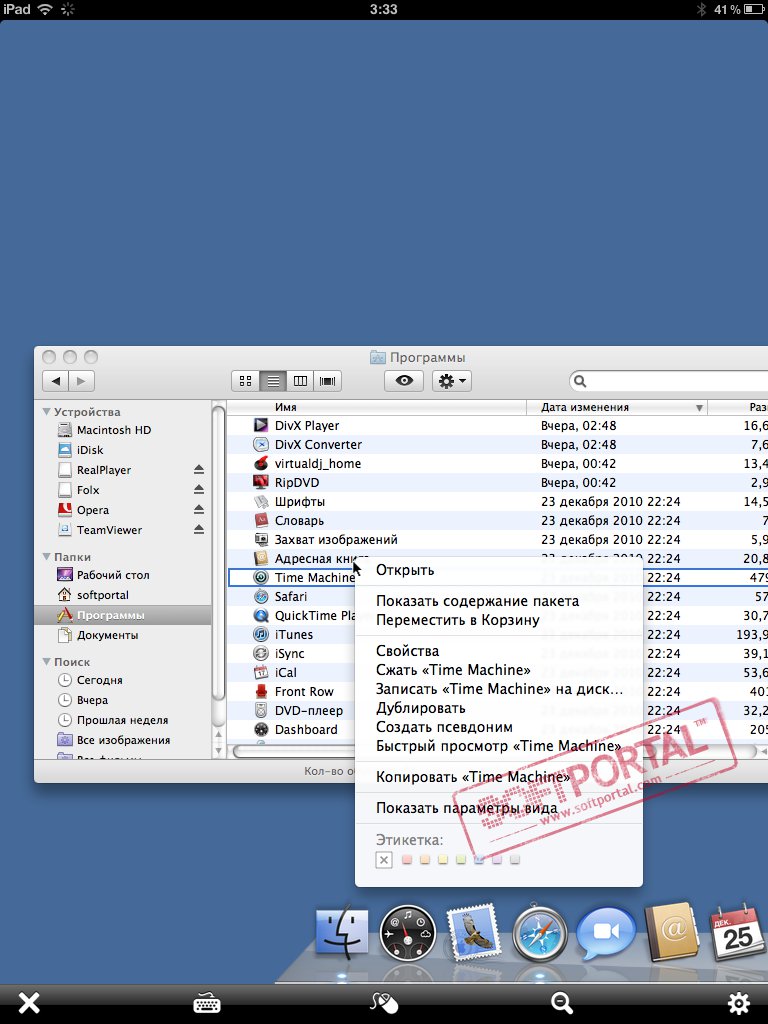Select the Программы sidebar folder
The width and height of the screenshot is (768, 1024).
tap(123, 615)
